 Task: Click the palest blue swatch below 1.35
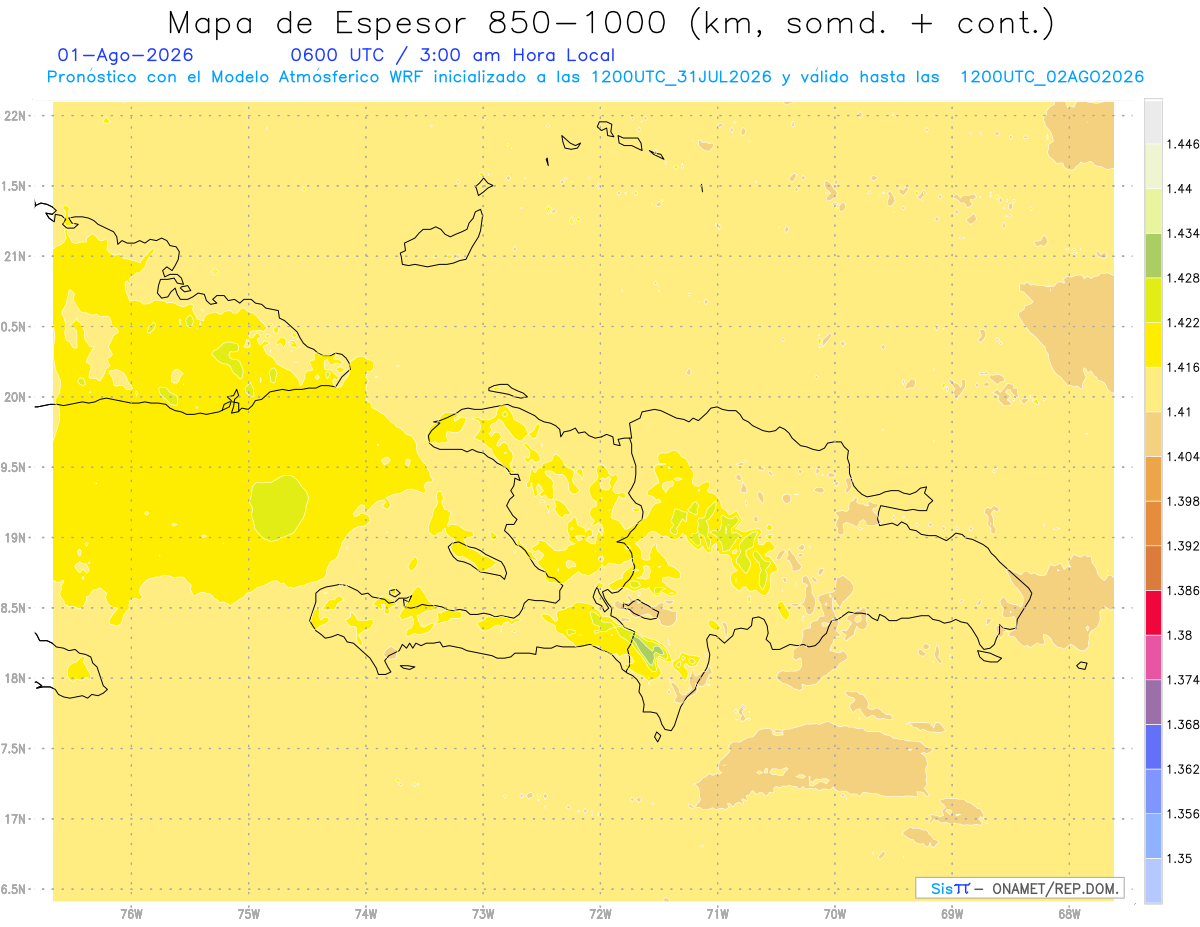click(1153, 881)
